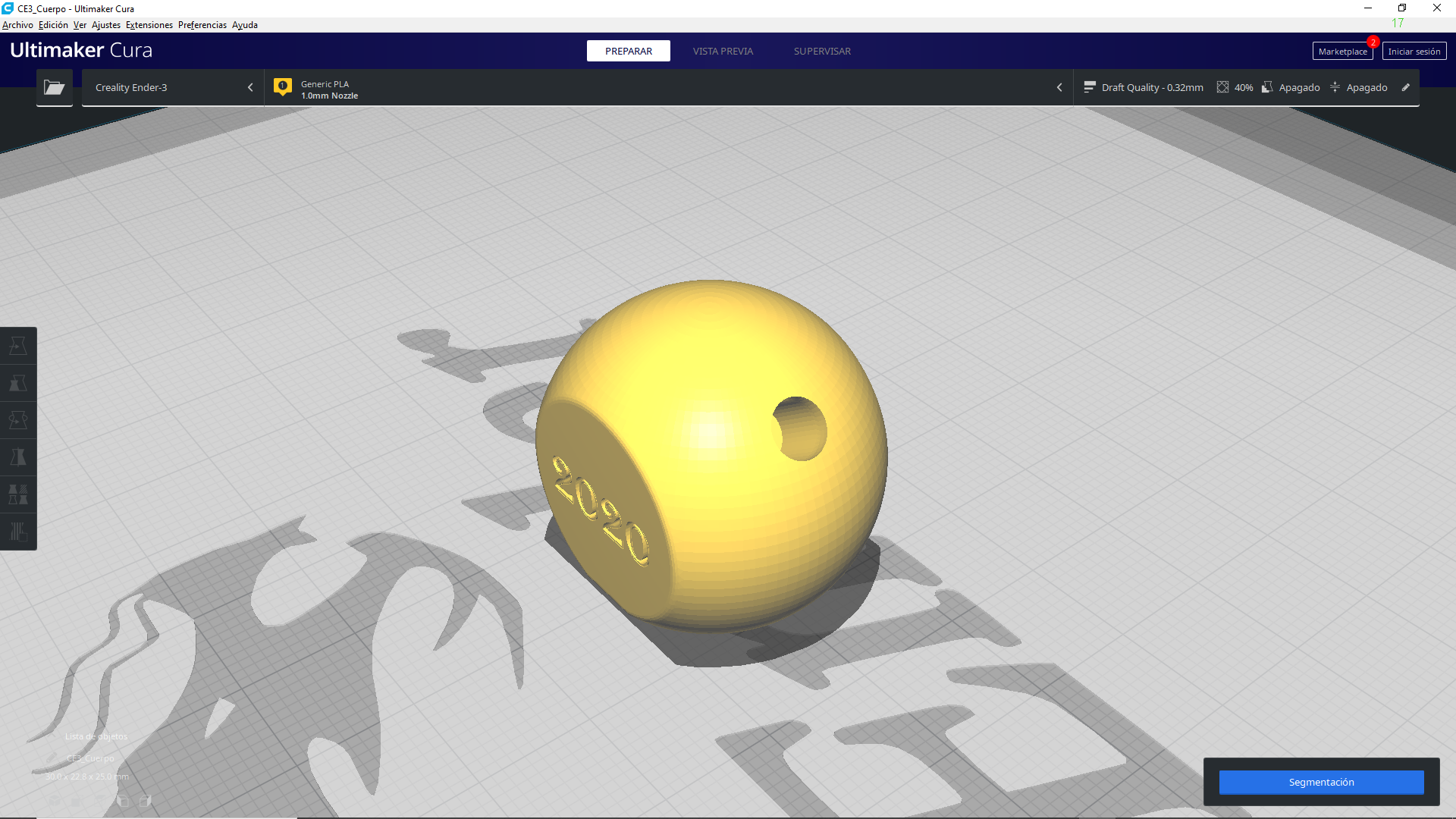Open the Preferencias menu
Viewport: 1456px width, 819px height.
click(x=202, y=25)
